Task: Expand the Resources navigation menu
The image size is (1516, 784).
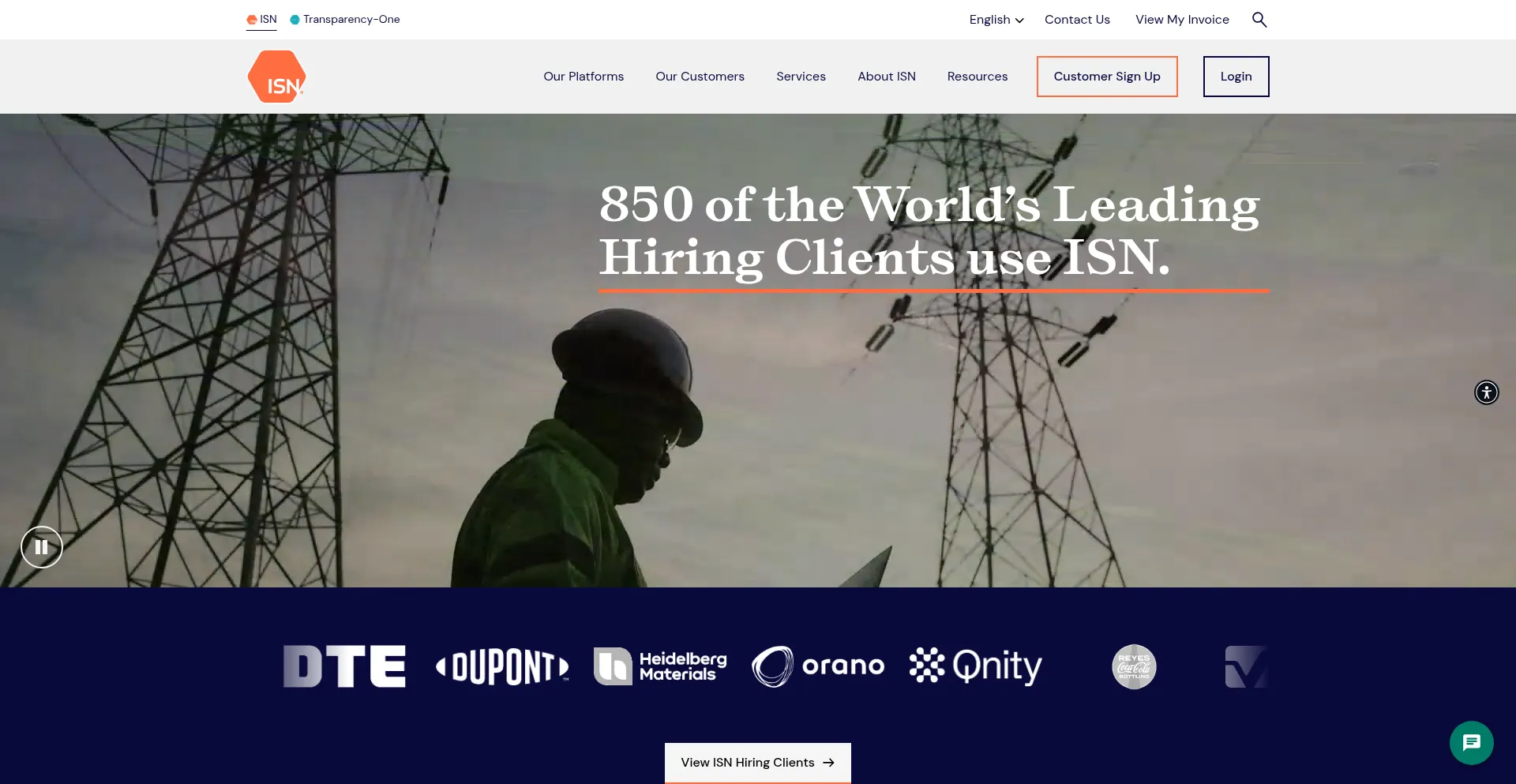Action: point(978,77)
